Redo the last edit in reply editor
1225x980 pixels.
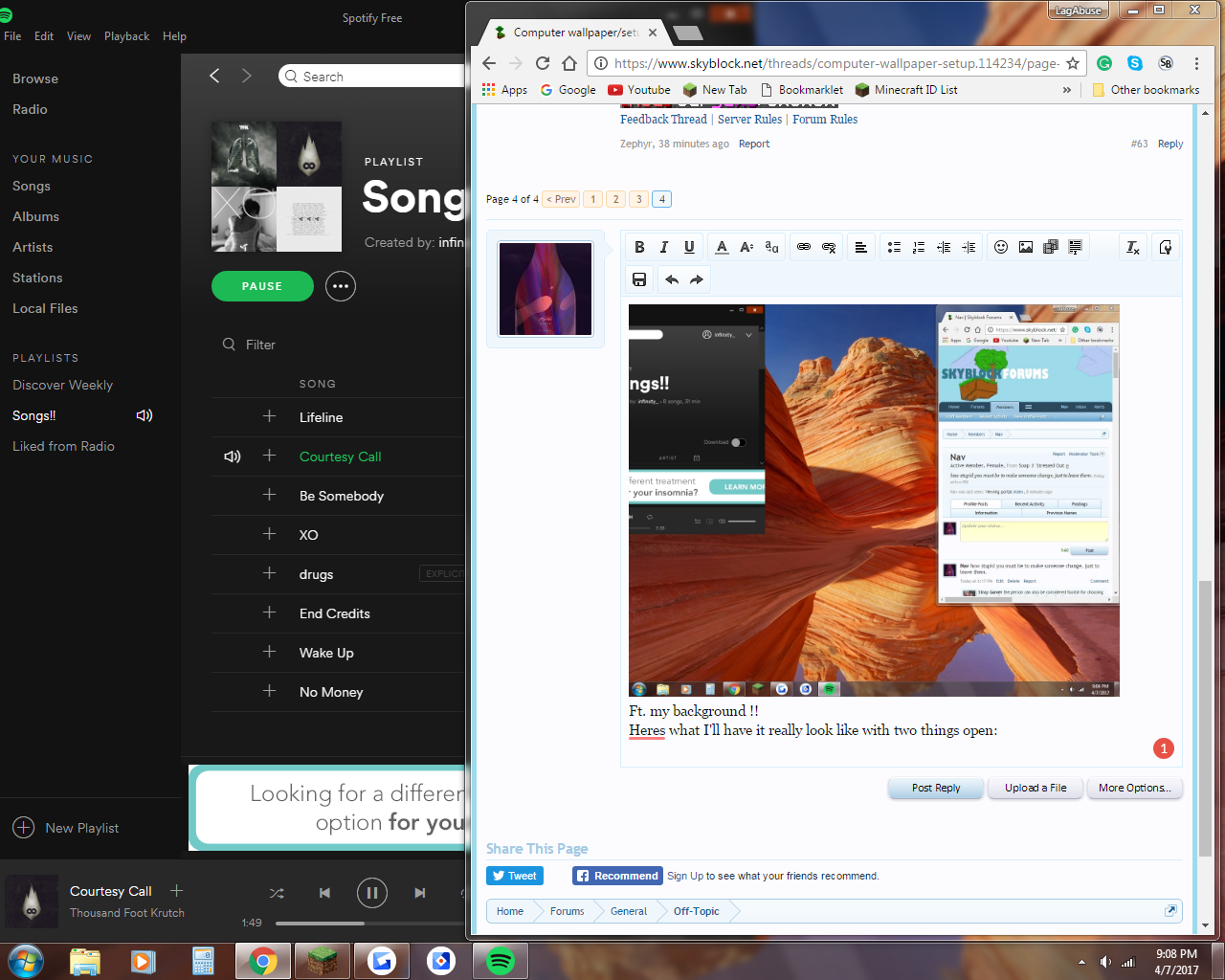[697, 279]
